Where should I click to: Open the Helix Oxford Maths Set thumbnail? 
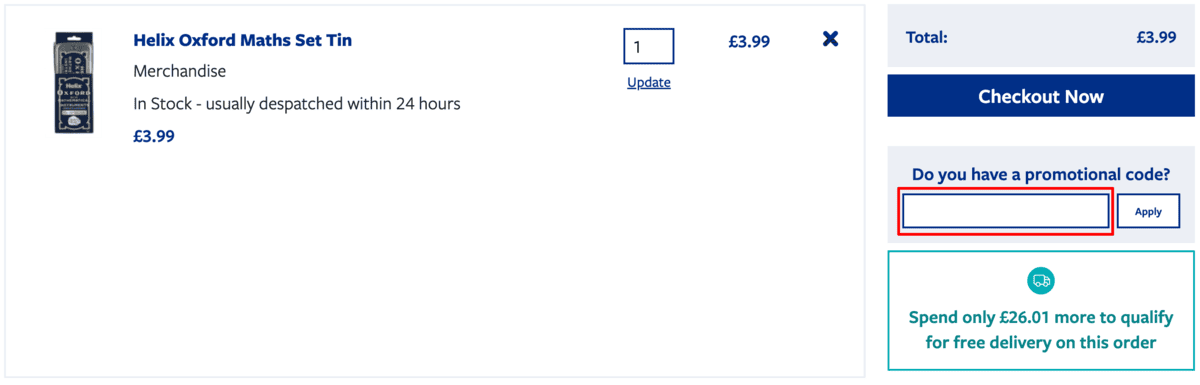(72, 96)
